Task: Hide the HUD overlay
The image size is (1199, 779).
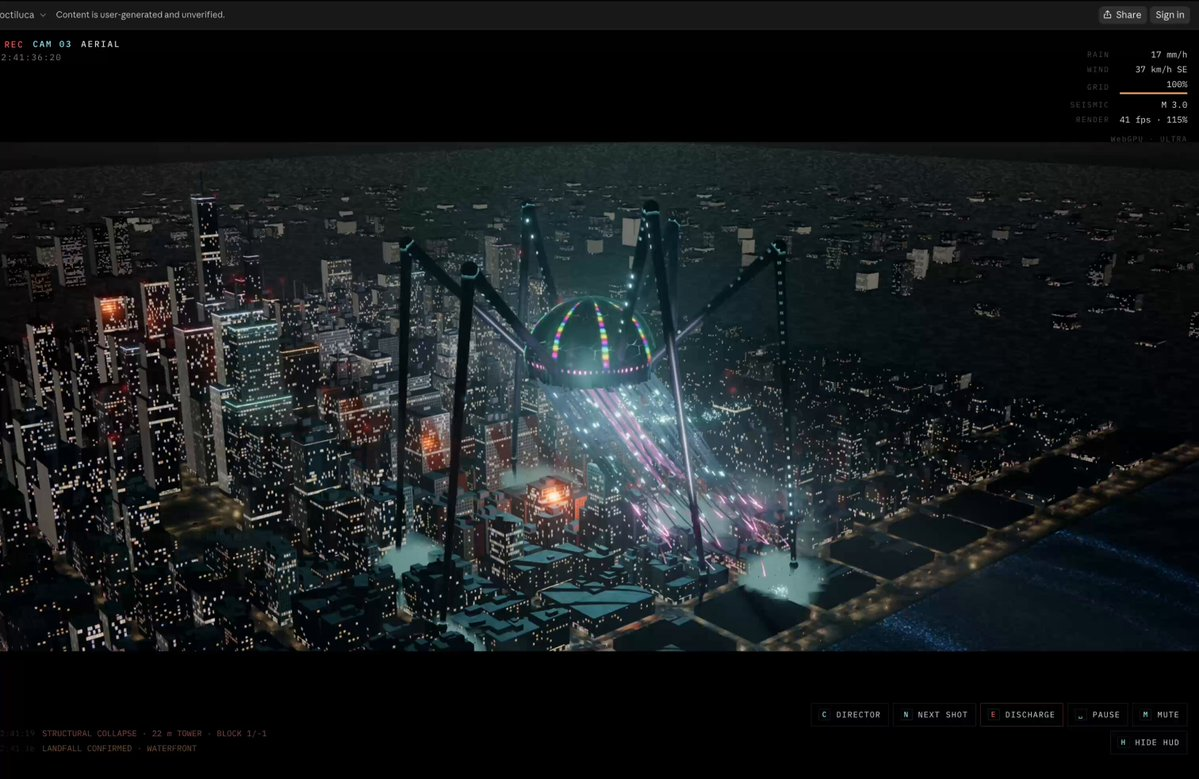Action: [x=1149, y=742]
